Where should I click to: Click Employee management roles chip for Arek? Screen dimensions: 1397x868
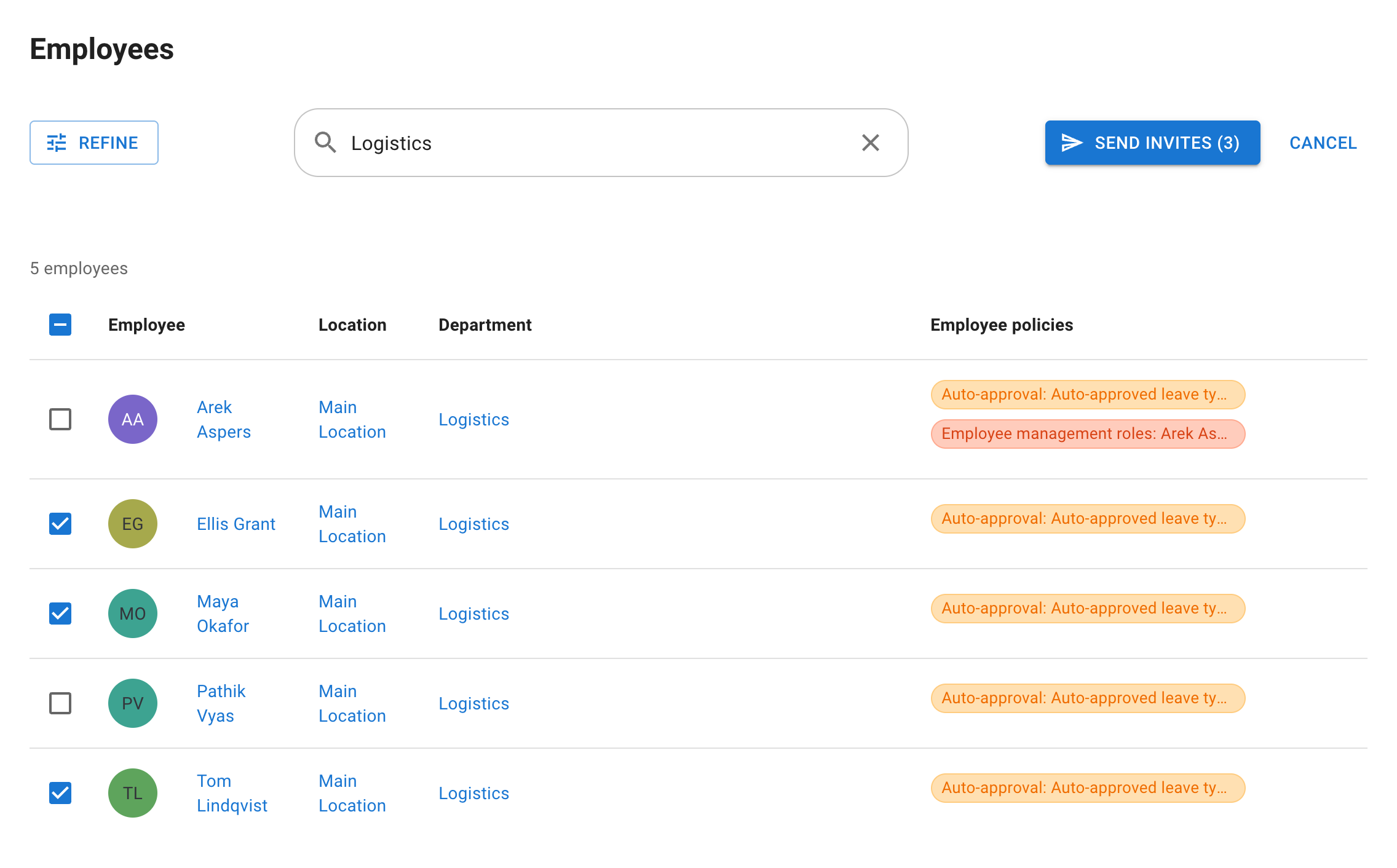tap(1088, 434)
